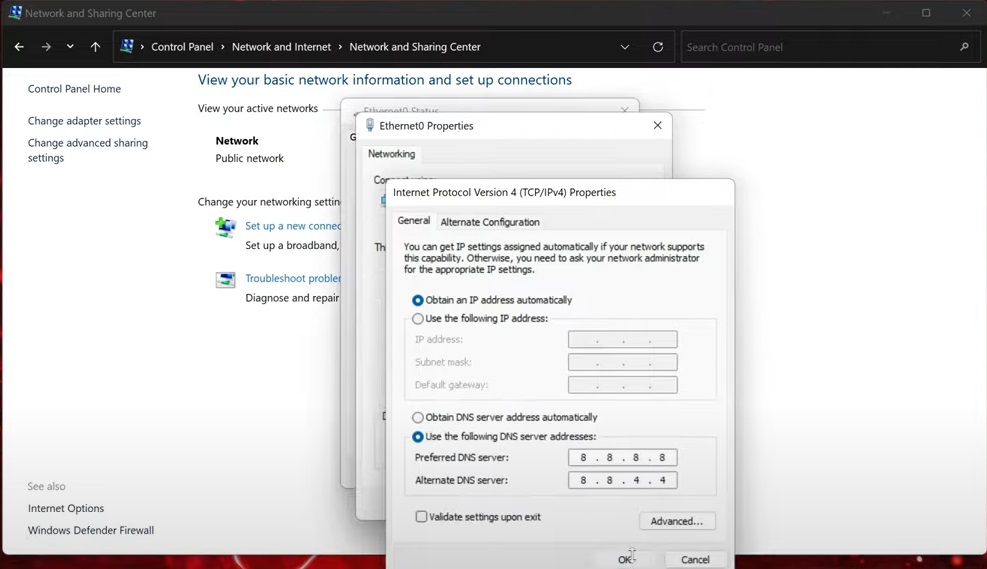Open Change adapter settings

pos(84,121)
